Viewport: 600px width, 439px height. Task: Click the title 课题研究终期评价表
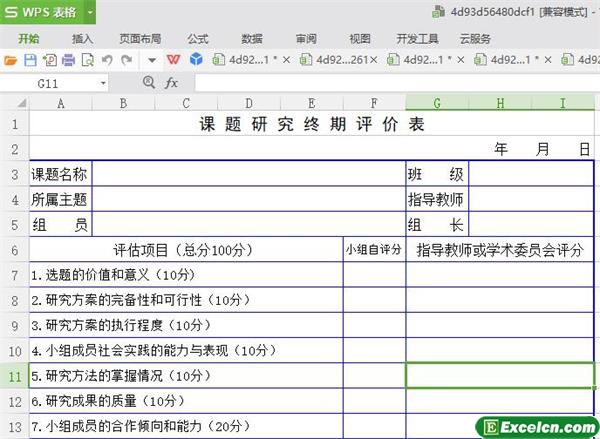(x=312, y=124)
